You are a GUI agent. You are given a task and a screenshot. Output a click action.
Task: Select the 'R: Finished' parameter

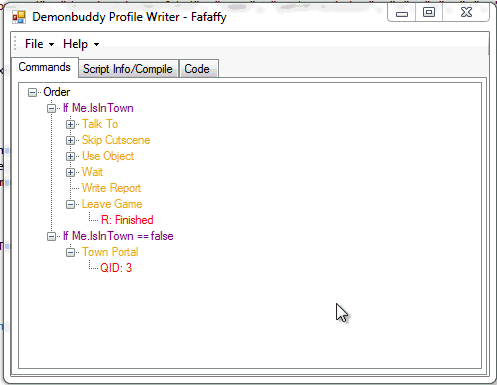(127, 220)
